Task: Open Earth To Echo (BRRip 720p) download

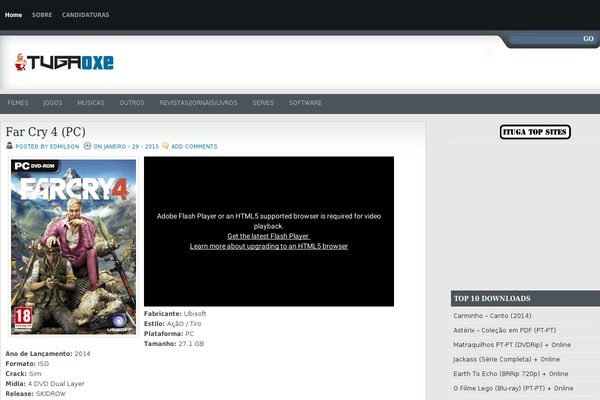Action: pos(510,374)
